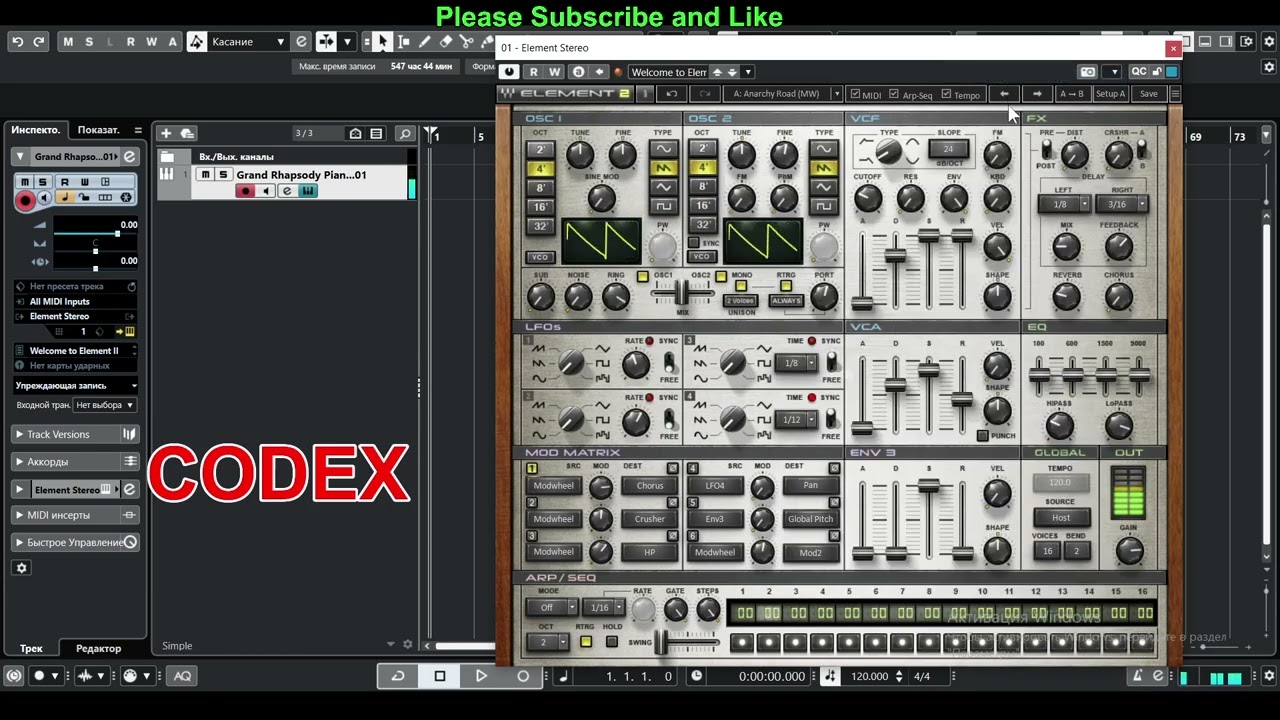The width and height of the screenshot is (1280, 720).
Task: Click the Setup A button
Action: click(1110, 94)
